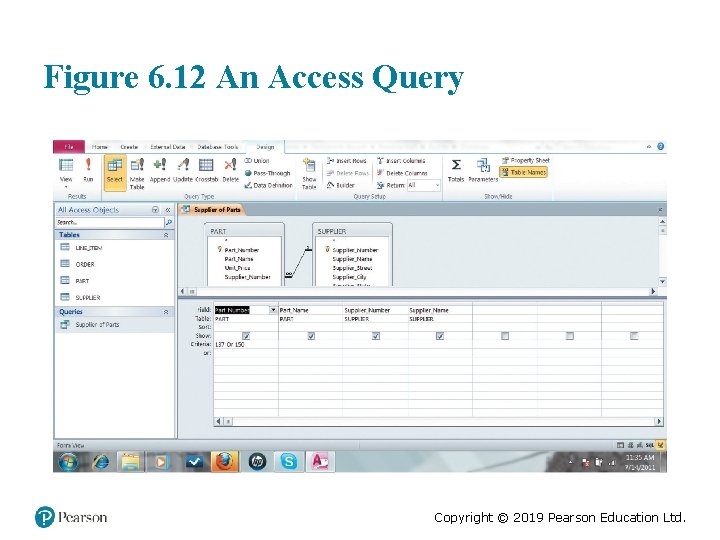Close the Supplier of Parts query tab
The height and width of the screenshot is (540, 720).
(660, 210)
